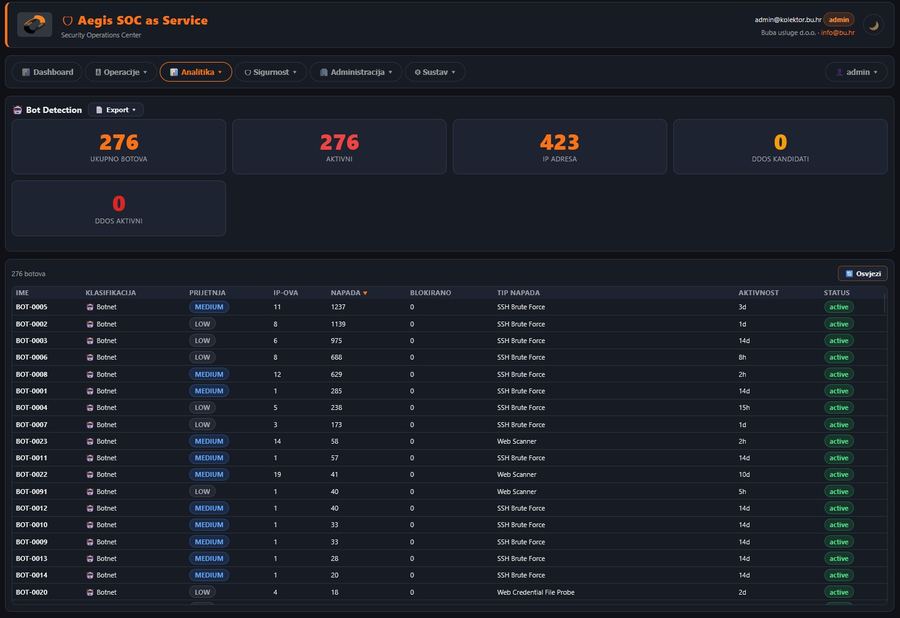Switch to the Analitika menu
The width and height of the screenshot is (900, 618).
[x=198, y=71]
